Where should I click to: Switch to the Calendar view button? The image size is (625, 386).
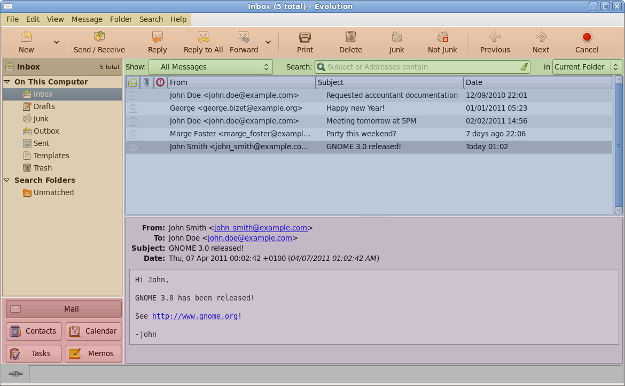[93, 331]
